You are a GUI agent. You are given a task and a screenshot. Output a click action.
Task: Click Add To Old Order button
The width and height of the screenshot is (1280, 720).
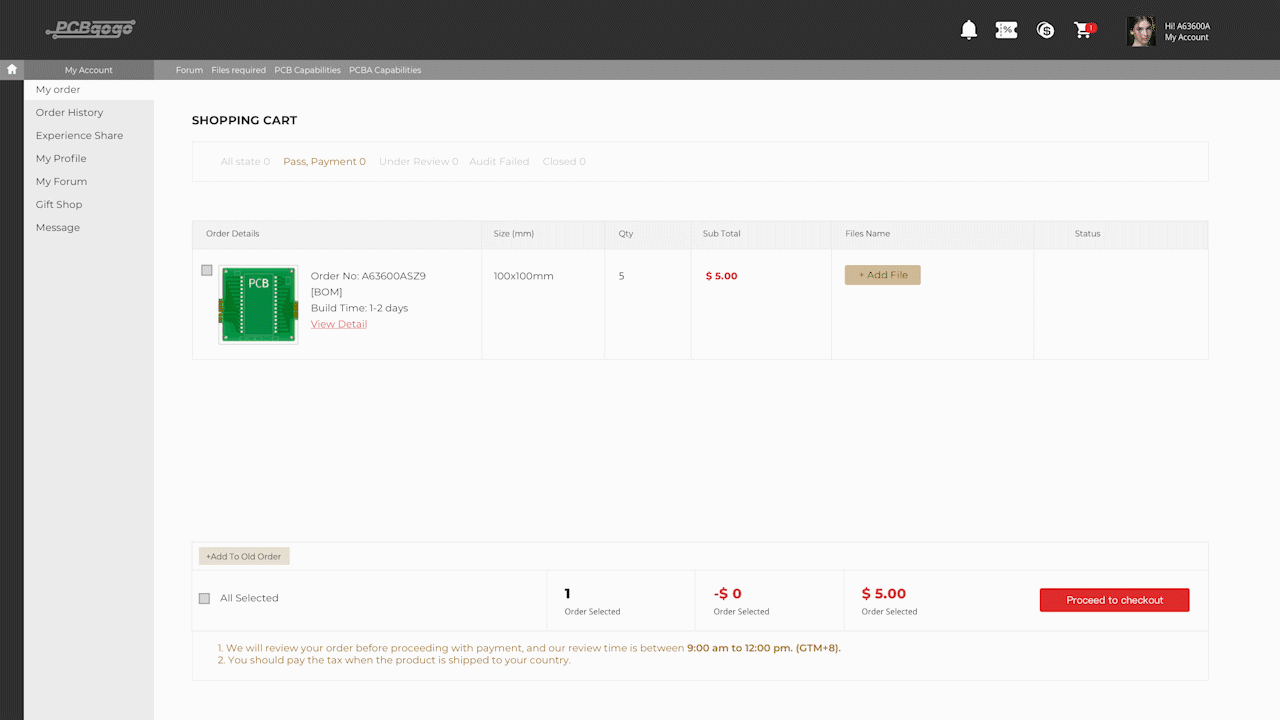point(244,556)
